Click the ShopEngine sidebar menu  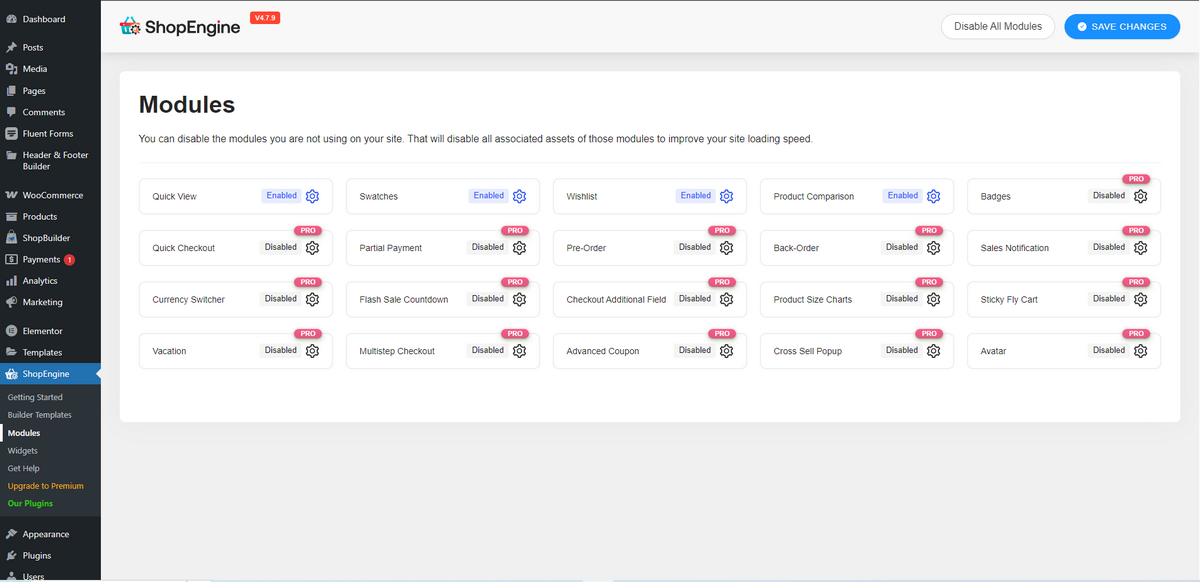pyautogui.click(x=50, y=374)
